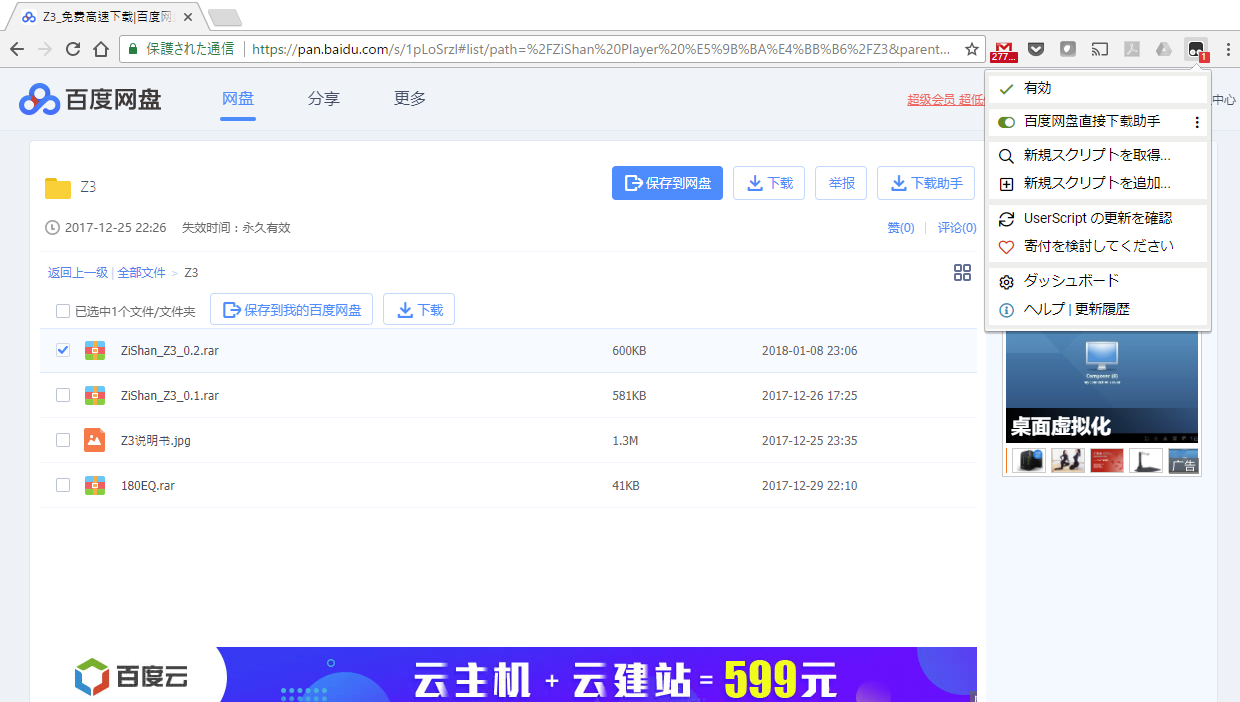
Task: Click the Evernote-style gray leaf extension icon
Action: [1068, 48]
